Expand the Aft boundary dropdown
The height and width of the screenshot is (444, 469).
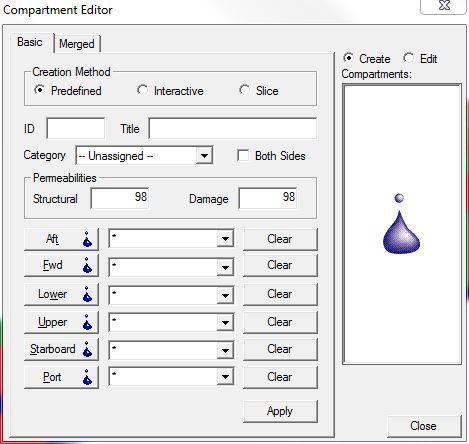click(x=225, y=239)
